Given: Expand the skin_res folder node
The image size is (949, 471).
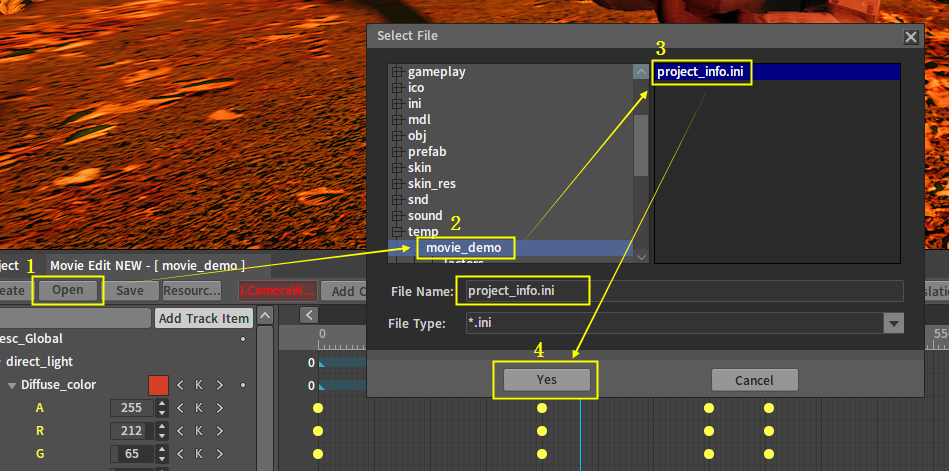Looking at the screenshot, I should point(398,184).
